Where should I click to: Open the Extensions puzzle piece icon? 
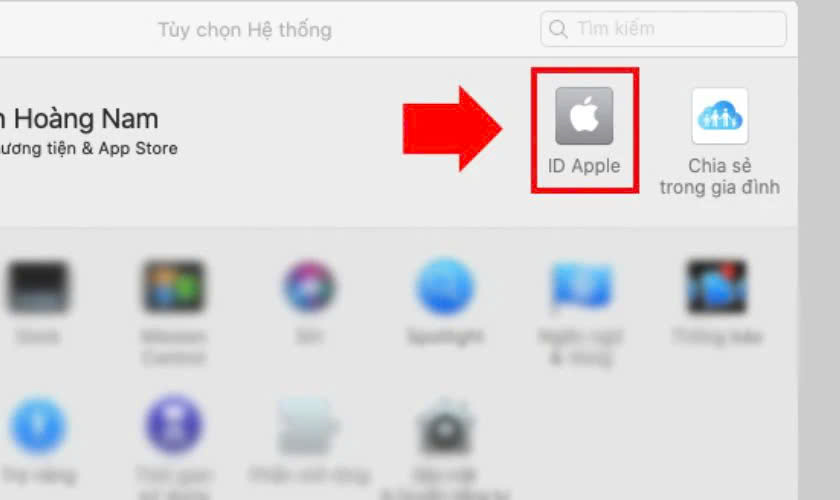(x=308, y=427)
